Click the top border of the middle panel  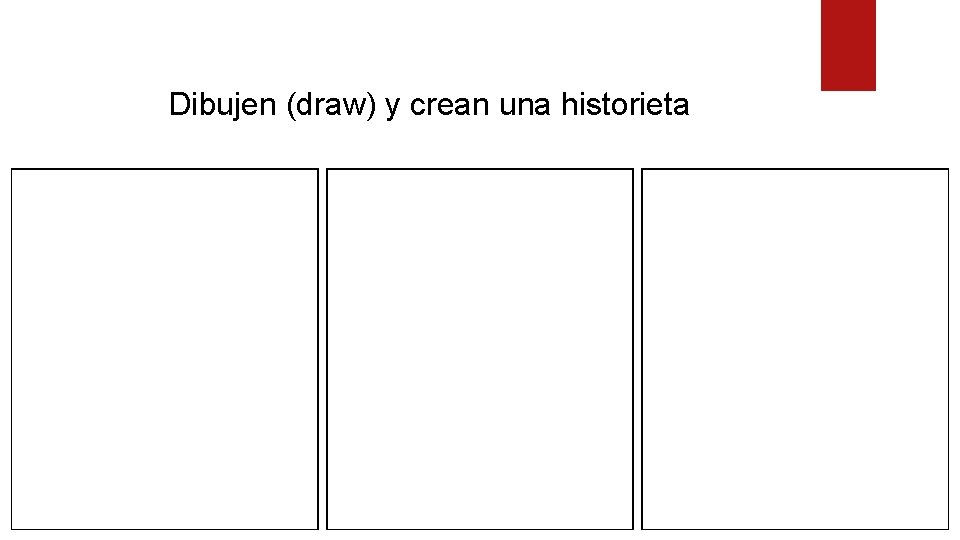coord(480,169)
